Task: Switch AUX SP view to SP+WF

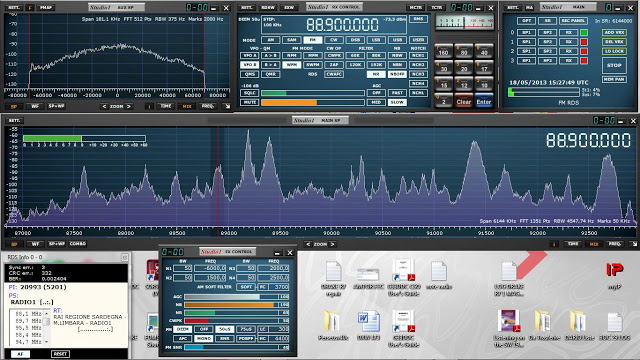Action: click(56, 106)
